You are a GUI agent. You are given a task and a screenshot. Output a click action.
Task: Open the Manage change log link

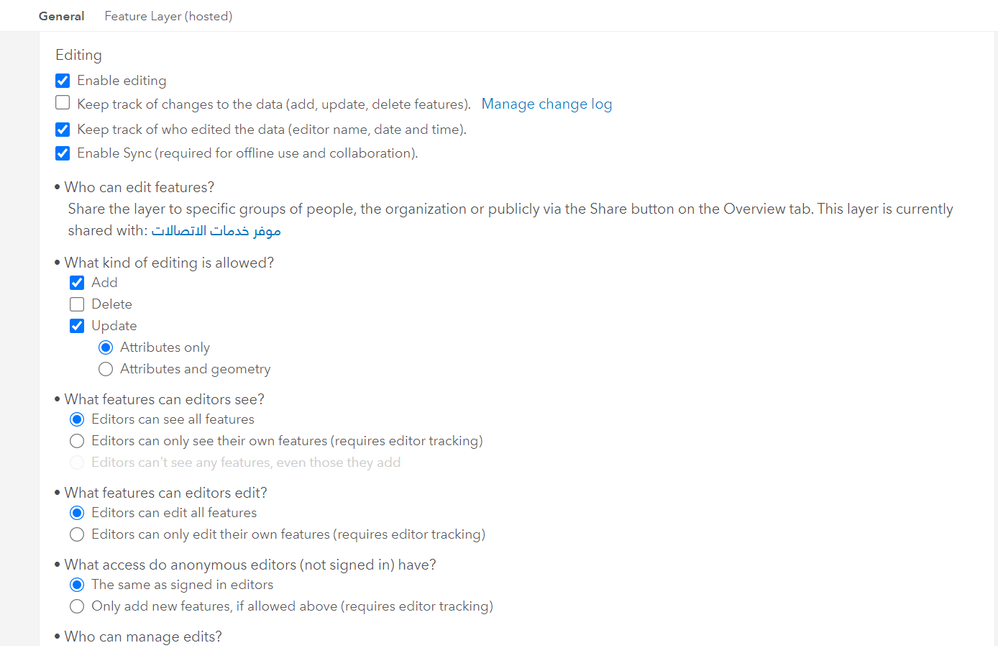[x=546, y=104]
